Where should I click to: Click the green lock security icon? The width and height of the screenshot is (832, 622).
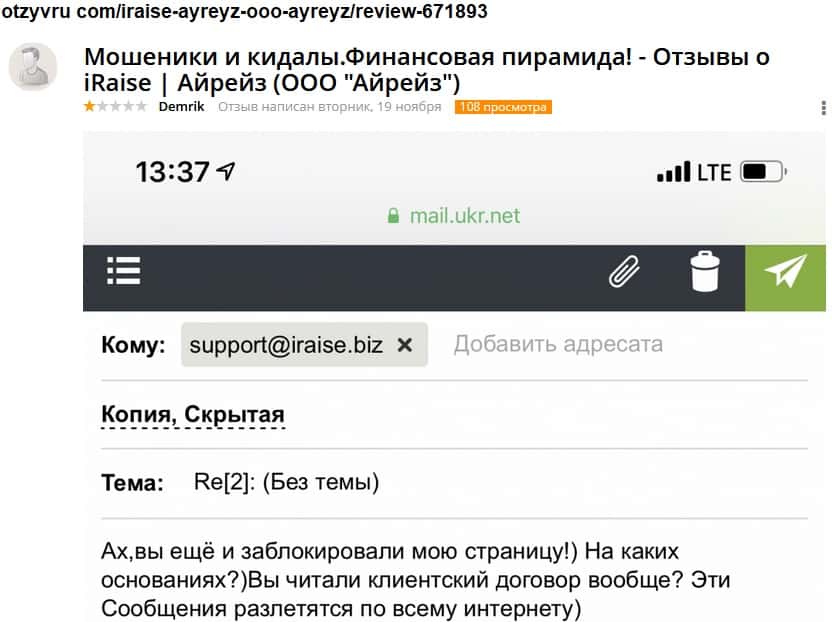(x=393, y=215)
